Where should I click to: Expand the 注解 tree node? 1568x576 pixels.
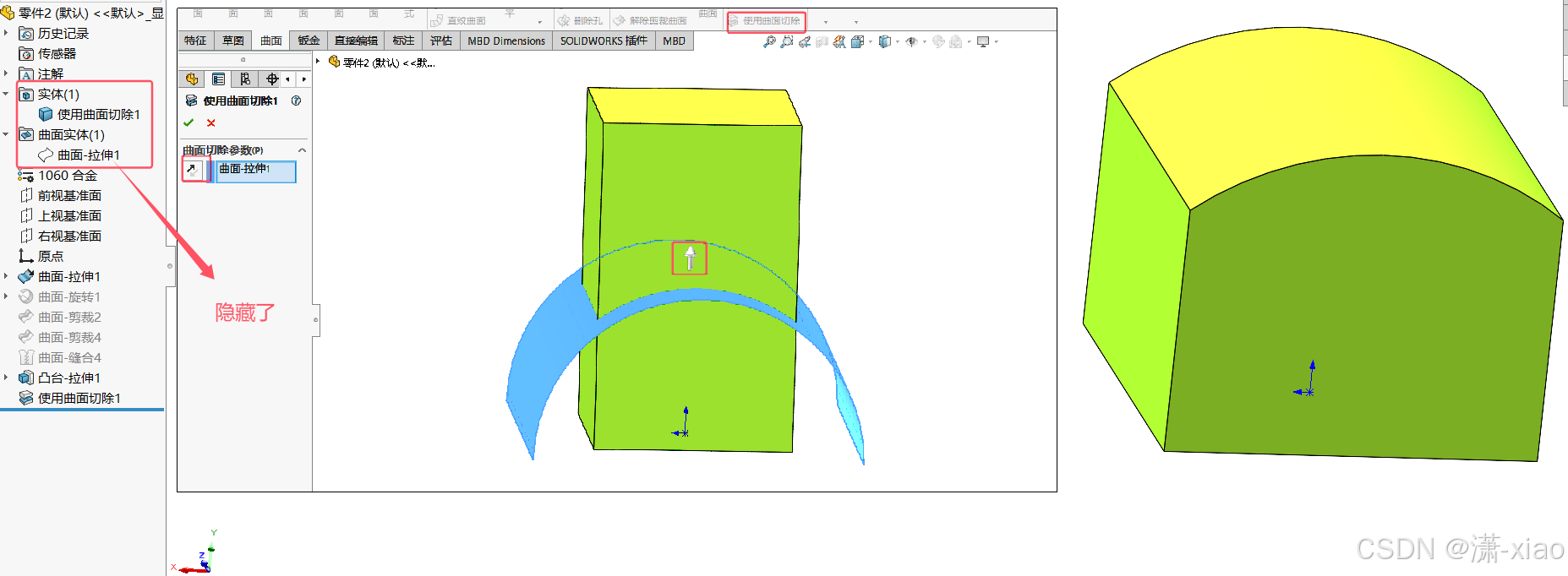tap(6, 74)
